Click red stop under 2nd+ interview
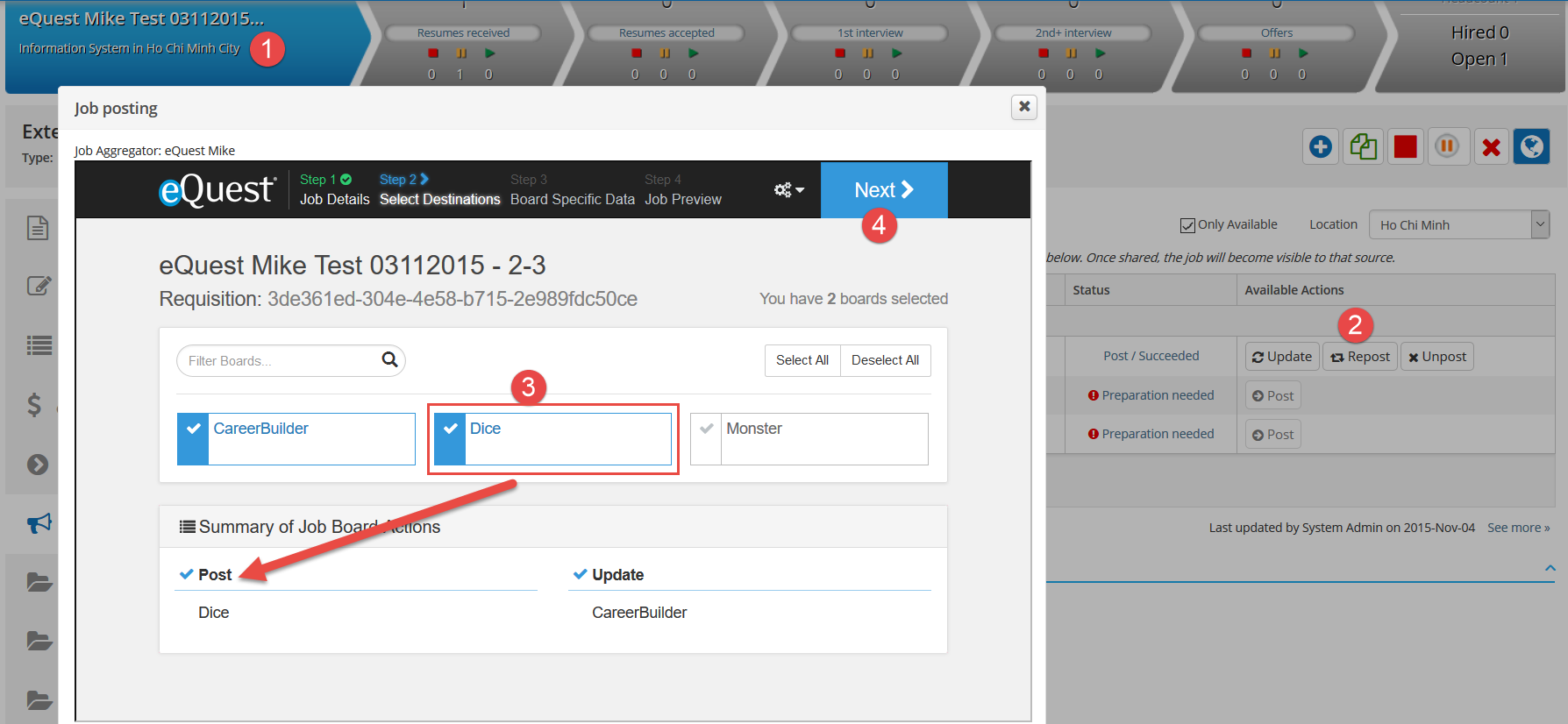The image size is (1568, 724). (x=1044, y=53)
